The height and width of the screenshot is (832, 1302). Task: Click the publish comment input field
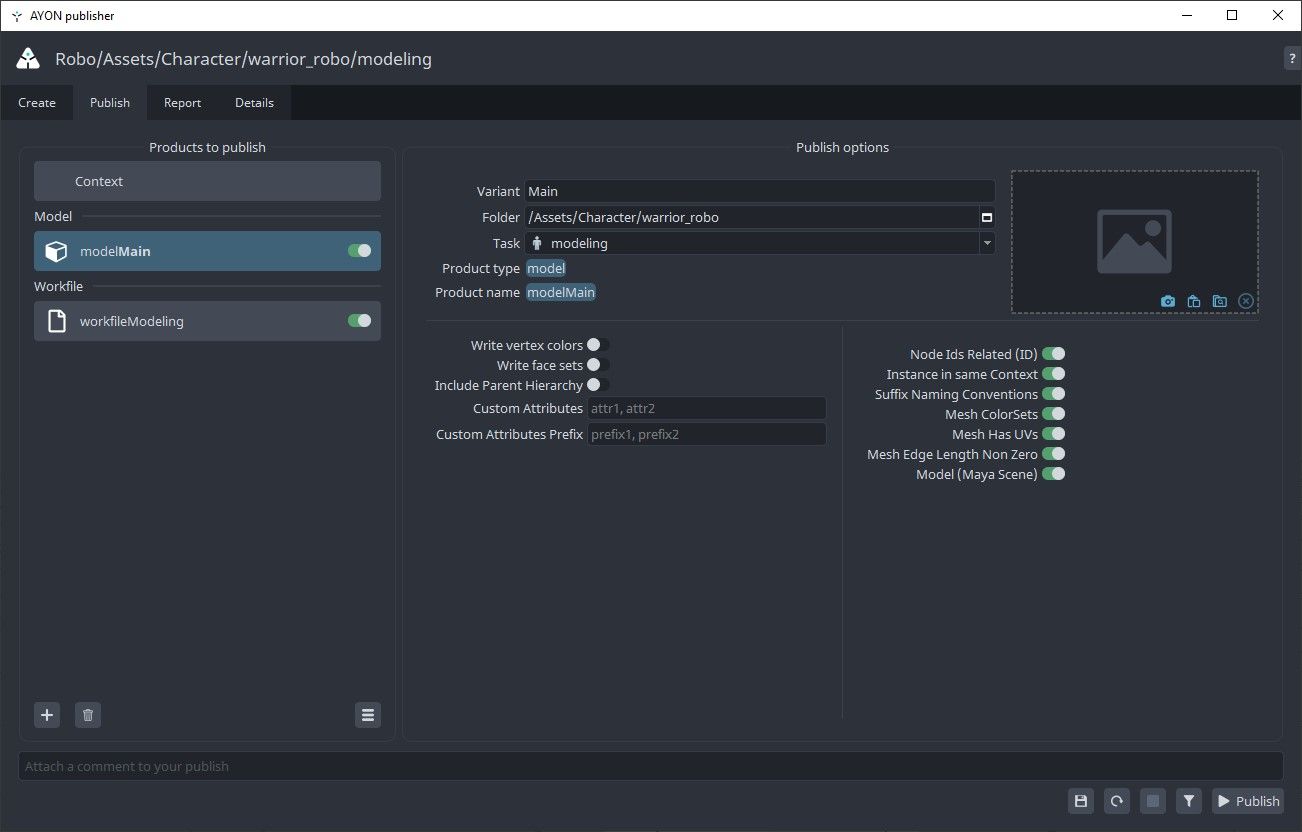pos(650,766)
